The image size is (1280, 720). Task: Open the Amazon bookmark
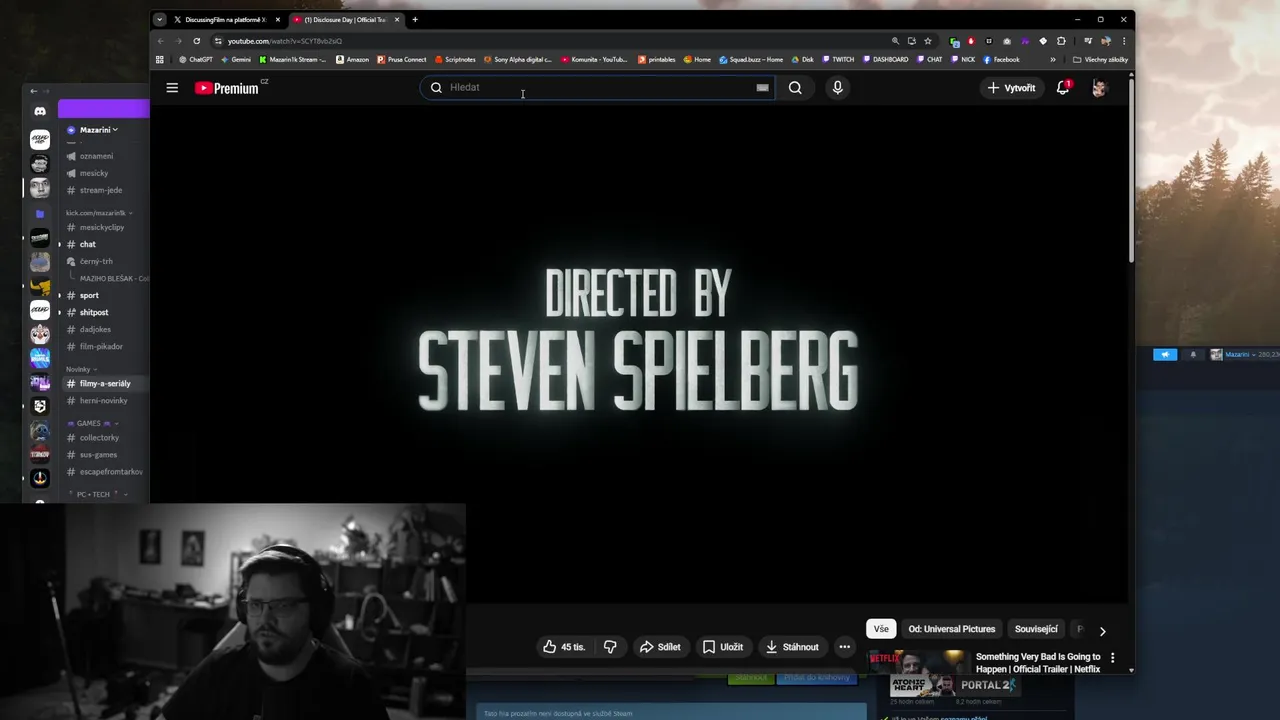(x=352, y=59)
